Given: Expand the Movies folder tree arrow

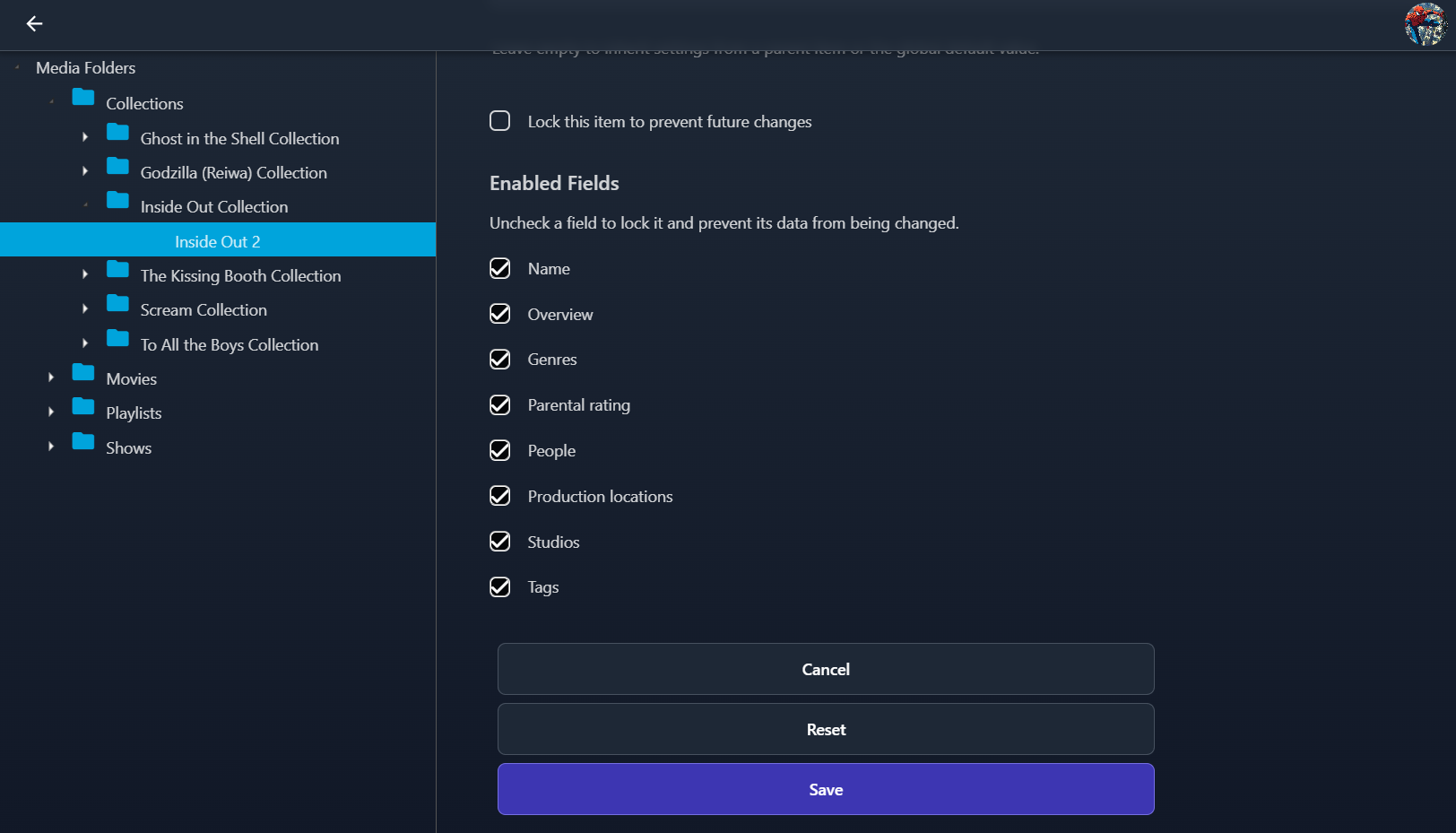Looking at the screenshot, I should click(x=51, y=377).
